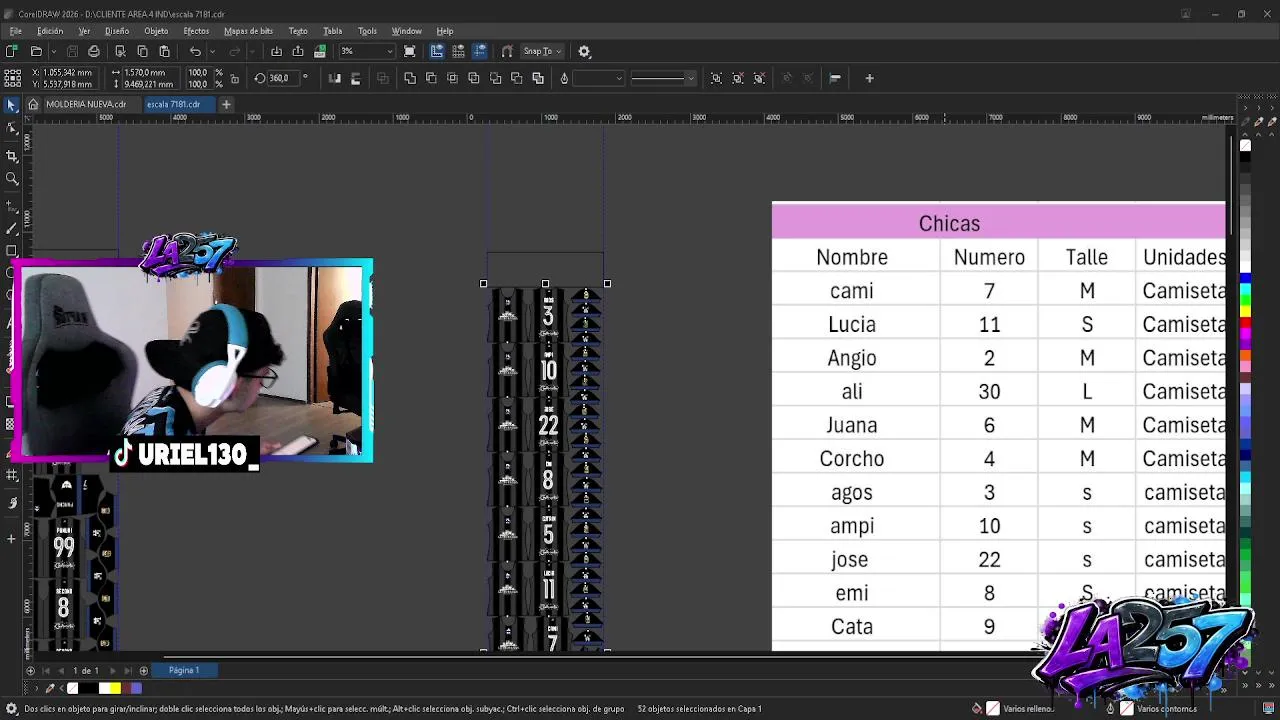This screenshot has height=720, width=1280.
Task: Toggle show grid button
Action: point(458,51)
